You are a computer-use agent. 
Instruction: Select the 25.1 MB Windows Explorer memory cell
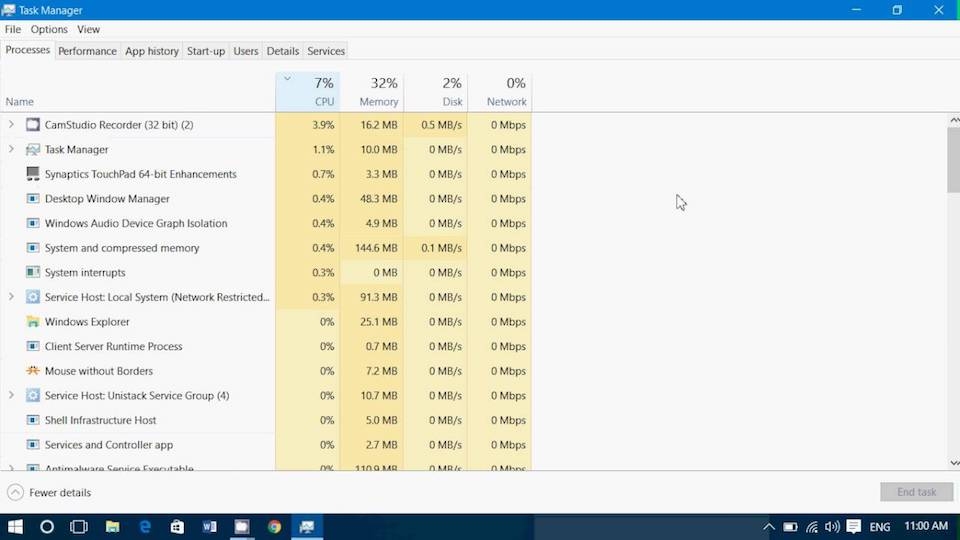pyautogui.click(x=372, y=321)
